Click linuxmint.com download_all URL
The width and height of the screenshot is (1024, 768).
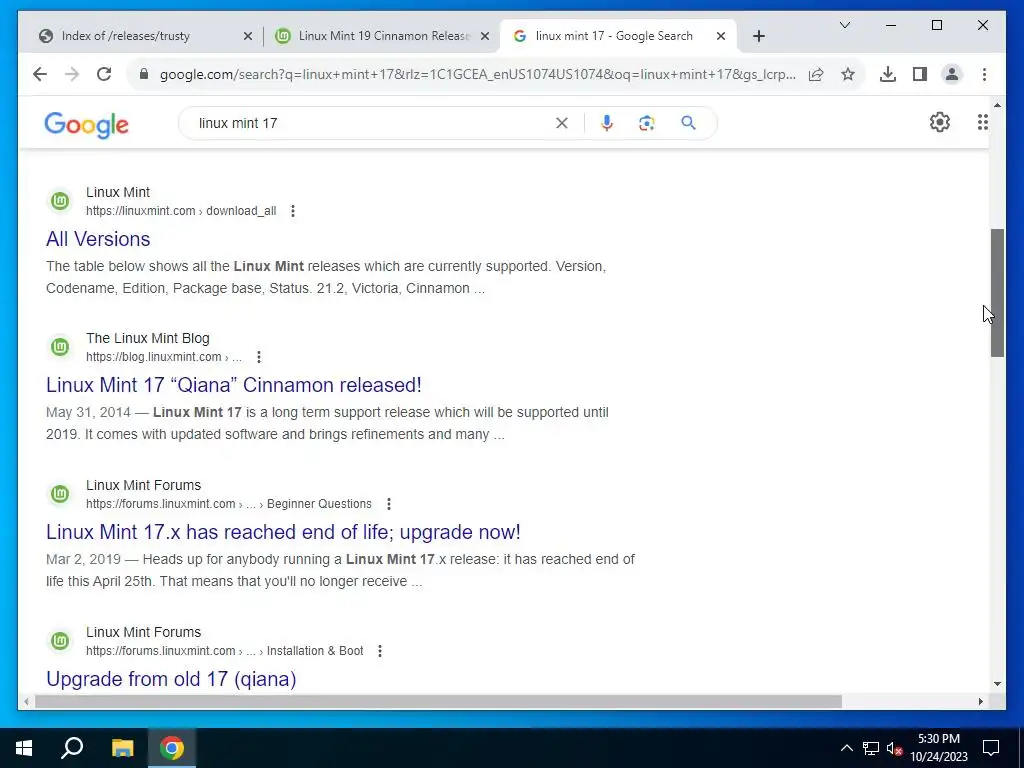[x=181, y=211]
